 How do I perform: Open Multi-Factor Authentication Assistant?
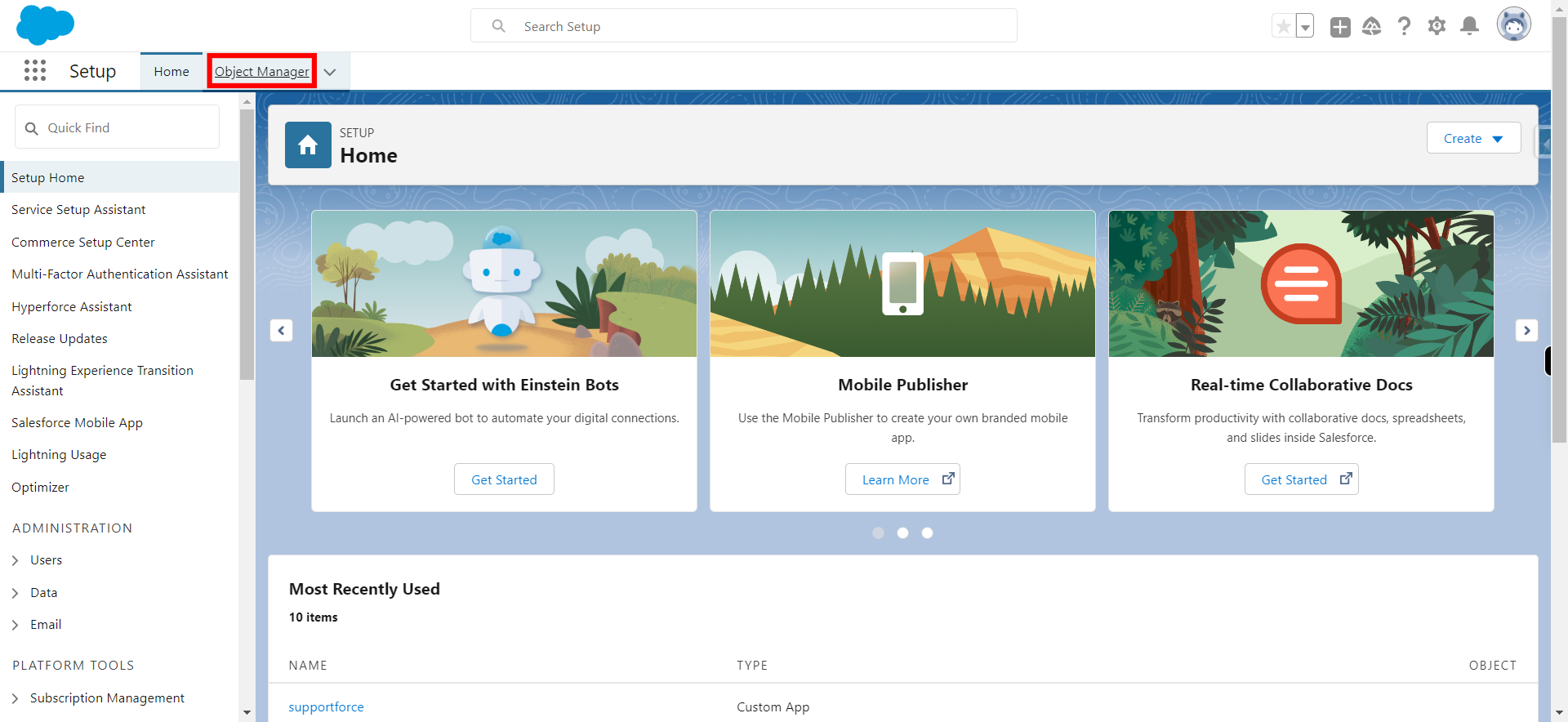[119, 274]
